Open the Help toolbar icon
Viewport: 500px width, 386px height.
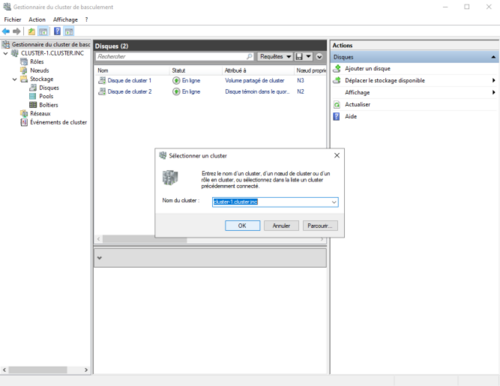coord(57,31)
